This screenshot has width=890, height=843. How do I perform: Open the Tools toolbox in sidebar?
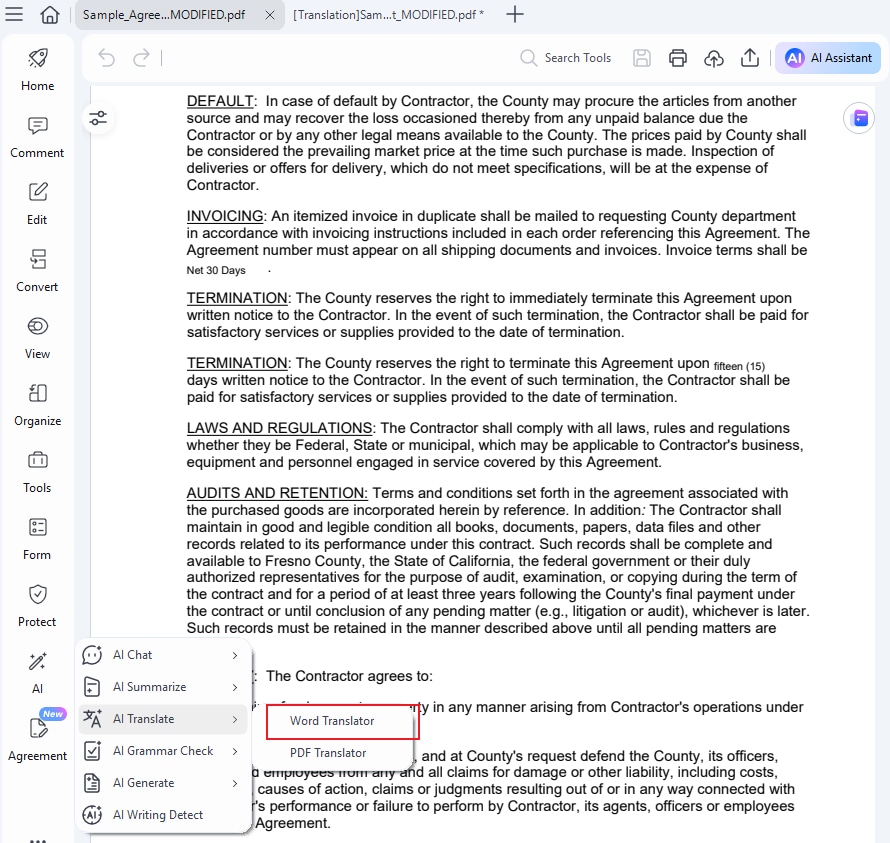(37, 472)
